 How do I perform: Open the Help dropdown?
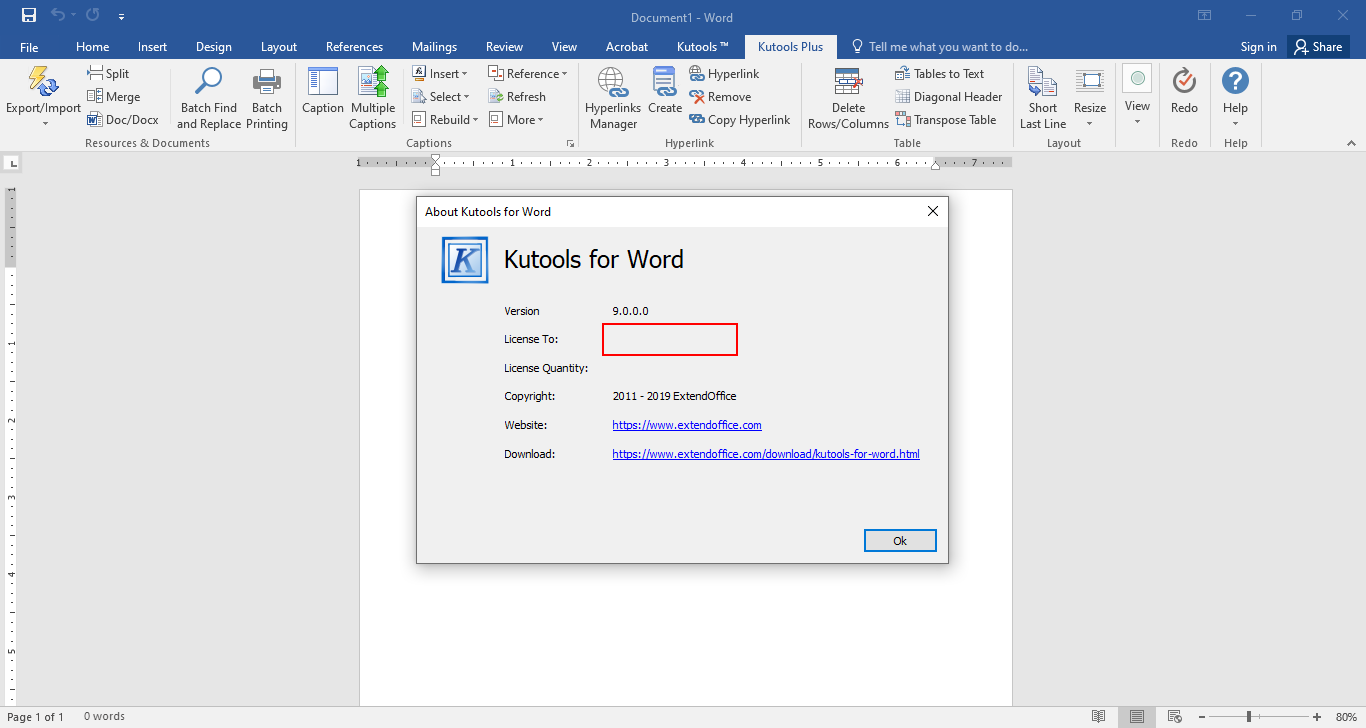click(x=1236, y=97)
